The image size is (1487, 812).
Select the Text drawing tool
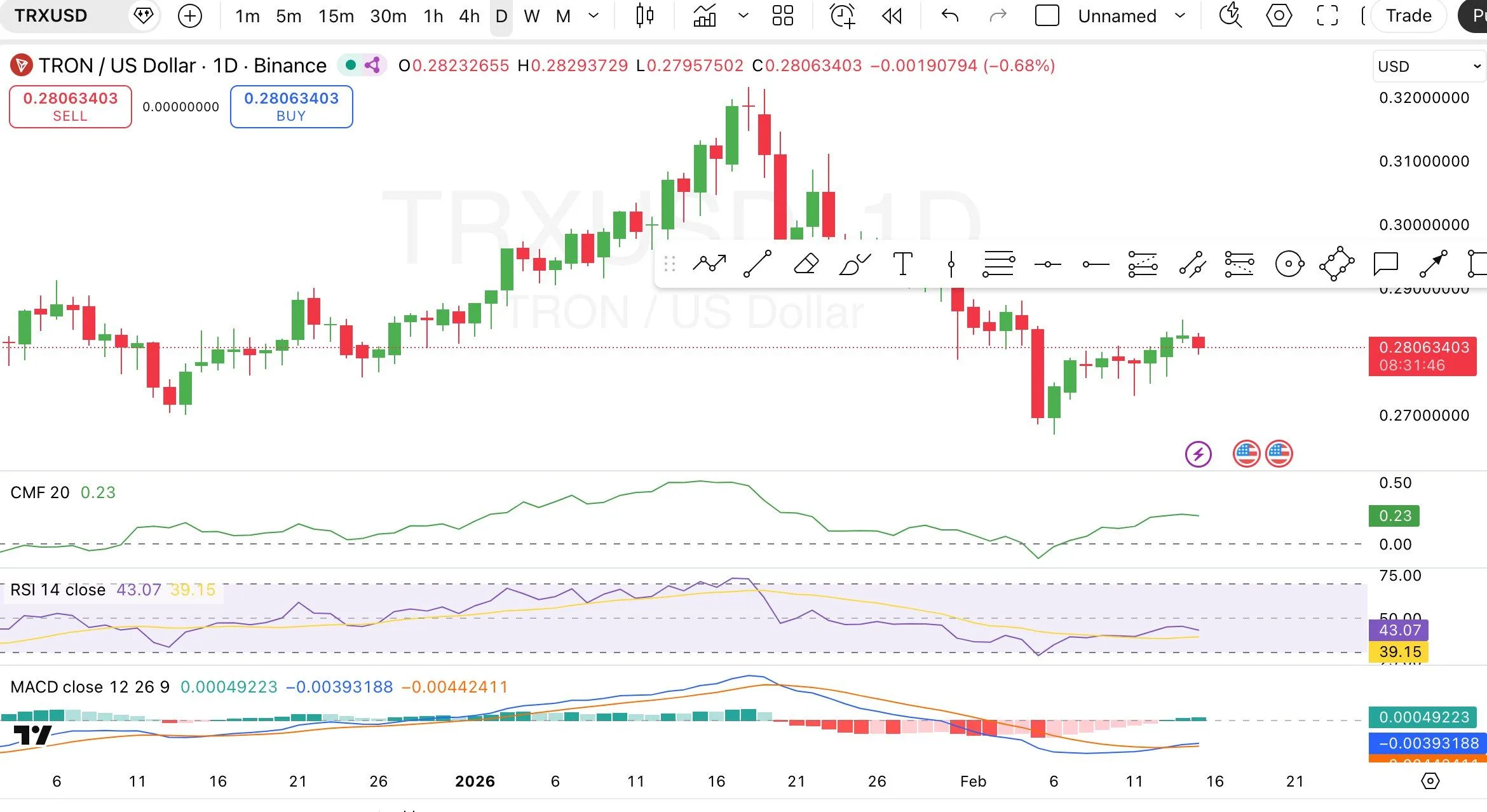tap(902, 262)
